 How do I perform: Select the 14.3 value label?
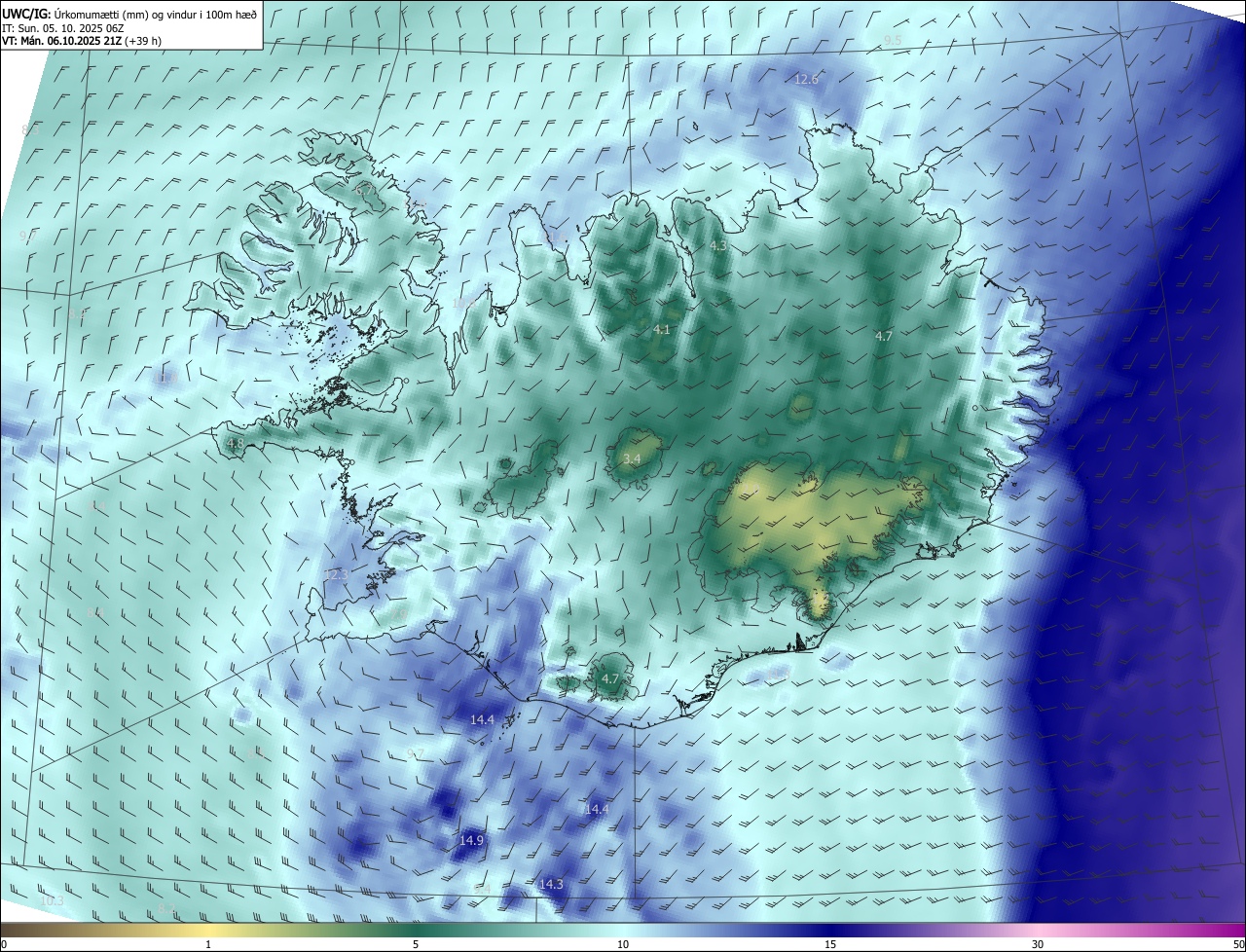(551, 884)
